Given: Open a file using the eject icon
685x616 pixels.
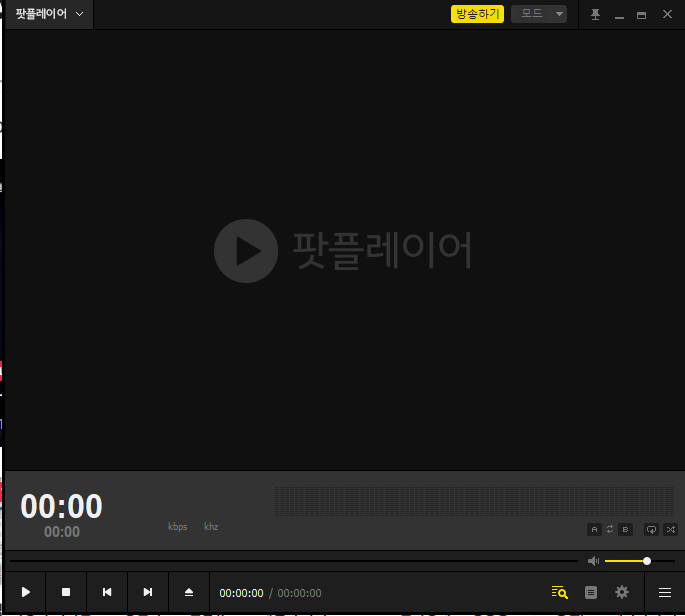Looking at the screenshot, I should click(189, 592).
